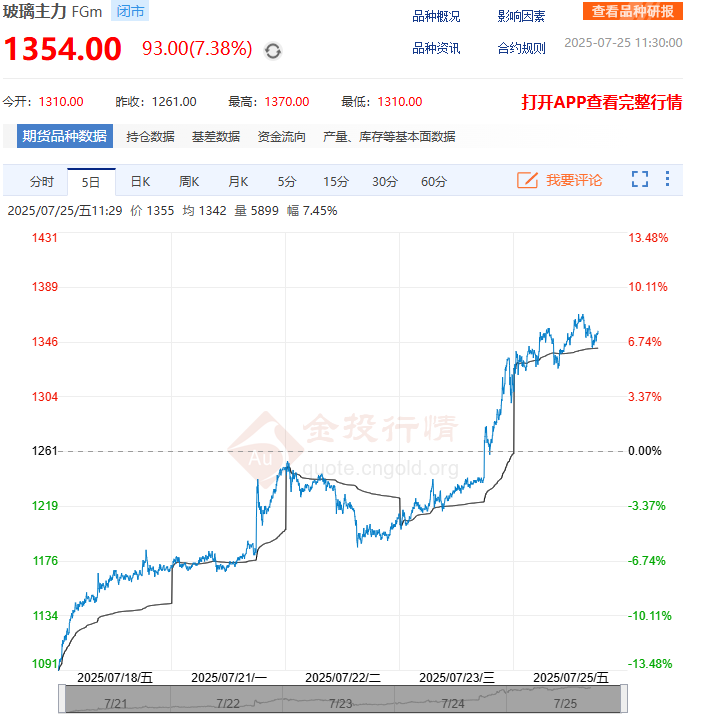Viewport: 703px width, 714px height.
Task: Switch to 分时 chart tab
Action: click(42, 181)
